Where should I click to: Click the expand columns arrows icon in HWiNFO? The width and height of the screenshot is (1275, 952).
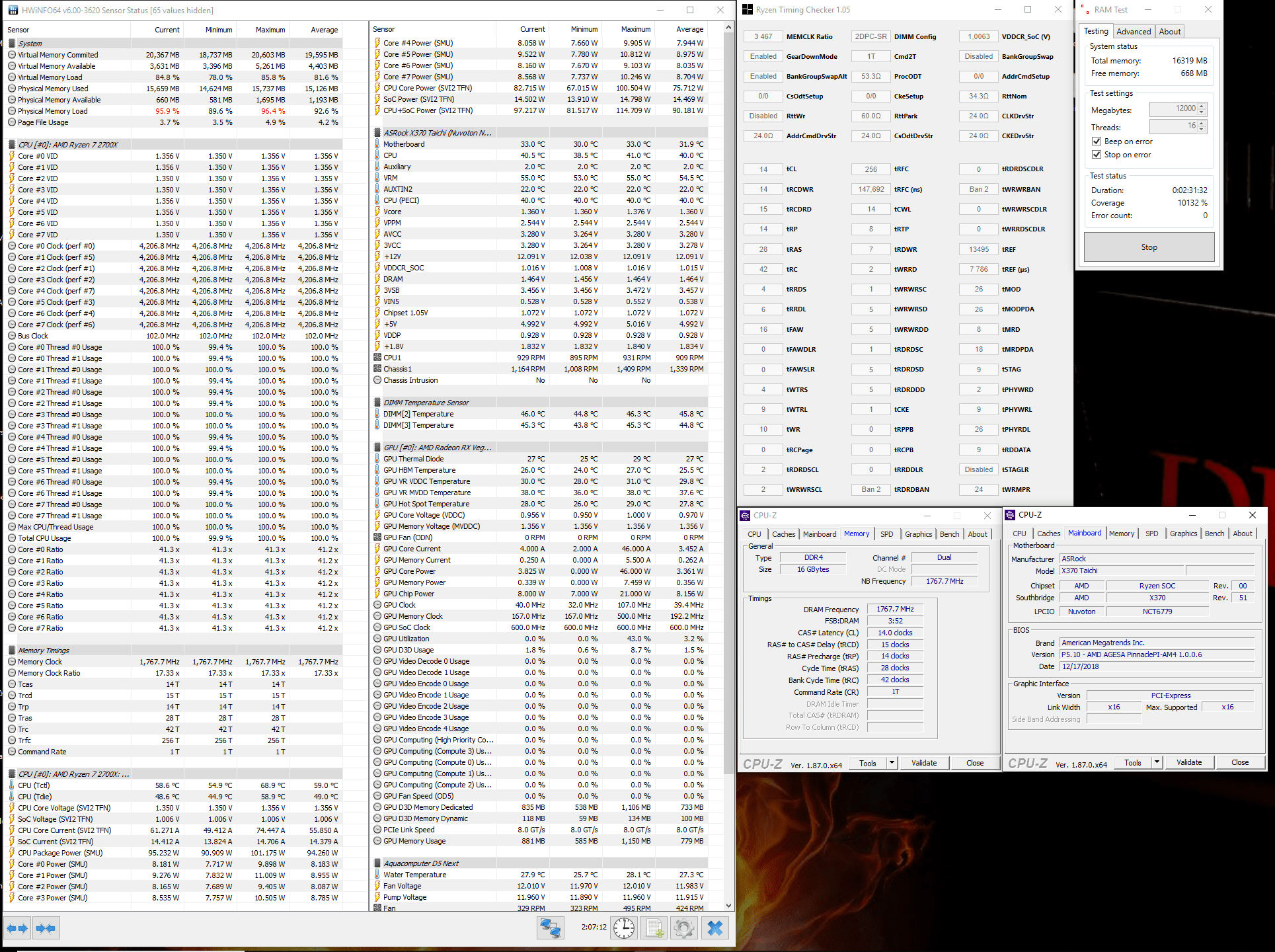click(x=18, y=928)
